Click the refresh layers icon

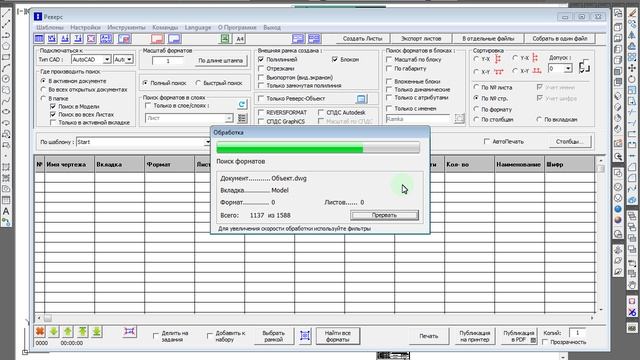click(x=242, y=104)
